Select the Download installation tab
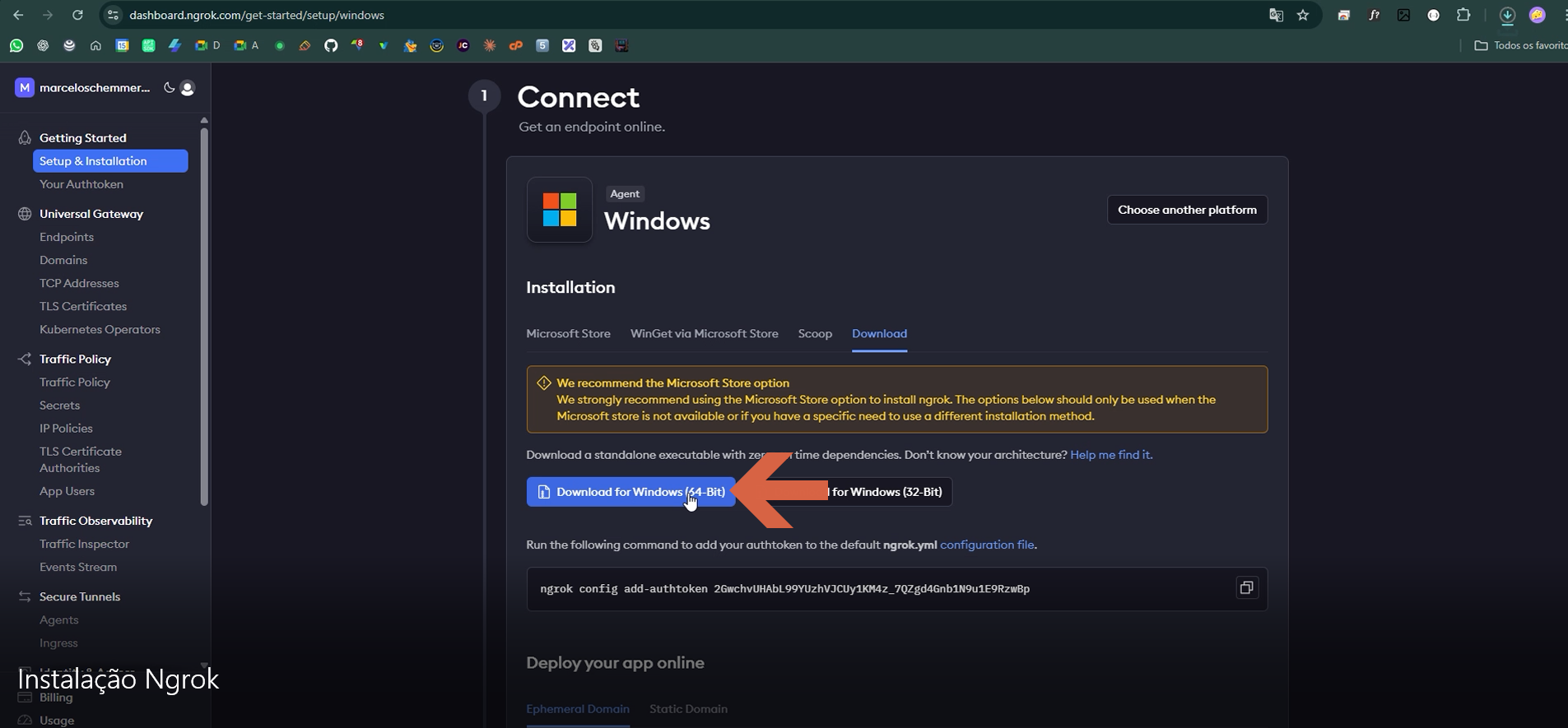The height and width of the screenshot is (728, 1568). point(879,333)
